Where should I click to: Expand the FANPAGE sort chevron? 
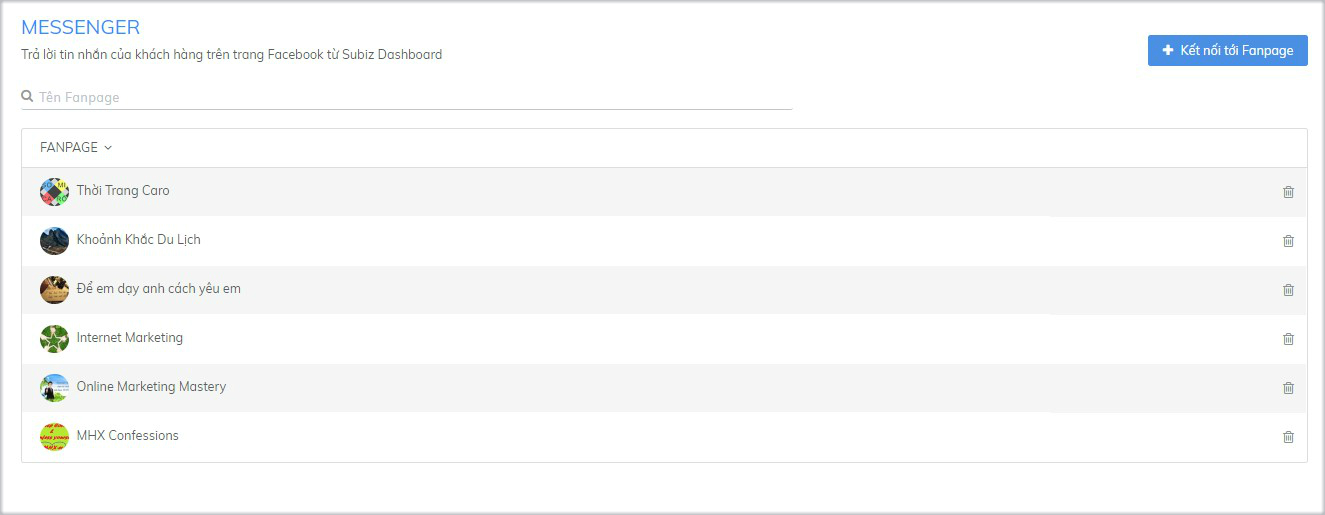pos(108,148)
